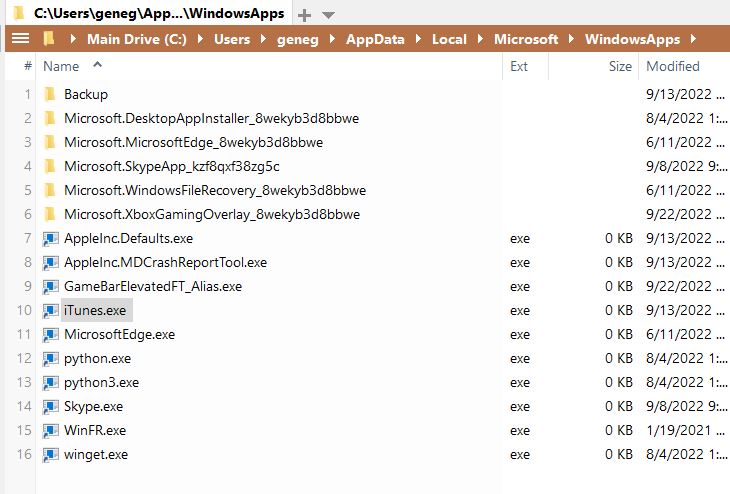The width and height of the screenshot is (730, 494).
Task: Click exe extension of Skype.exe row
Action: pyautogui.click(x=520, y=406)
